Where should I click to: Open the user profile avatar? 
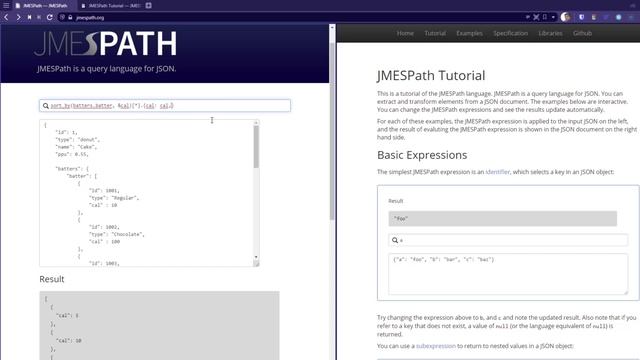pyautogui.click(x=565, y=17)
